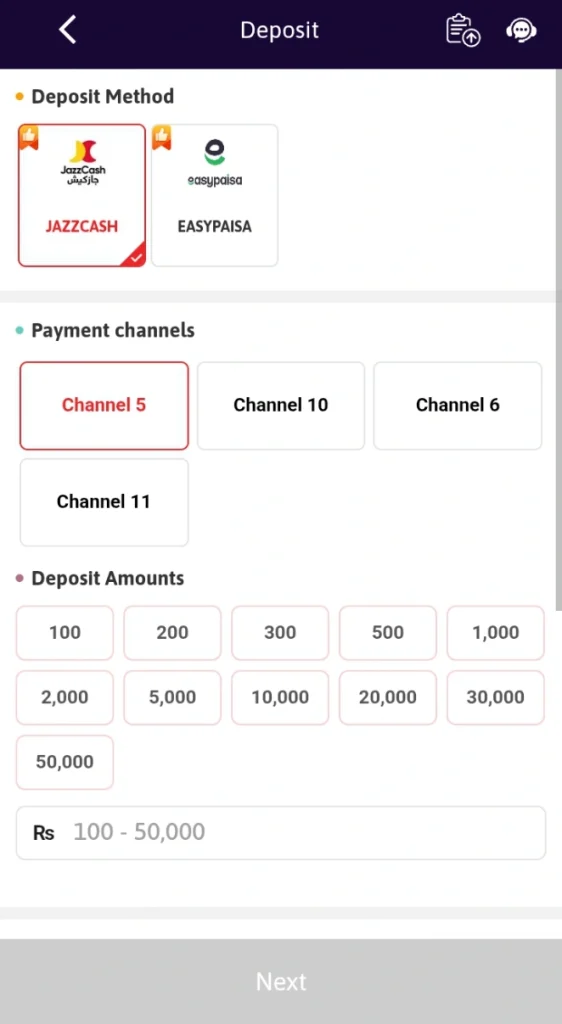Screen dimensions: 562x1024
Task: Choose Channel 5 payment channel
Action: [104, 406]
